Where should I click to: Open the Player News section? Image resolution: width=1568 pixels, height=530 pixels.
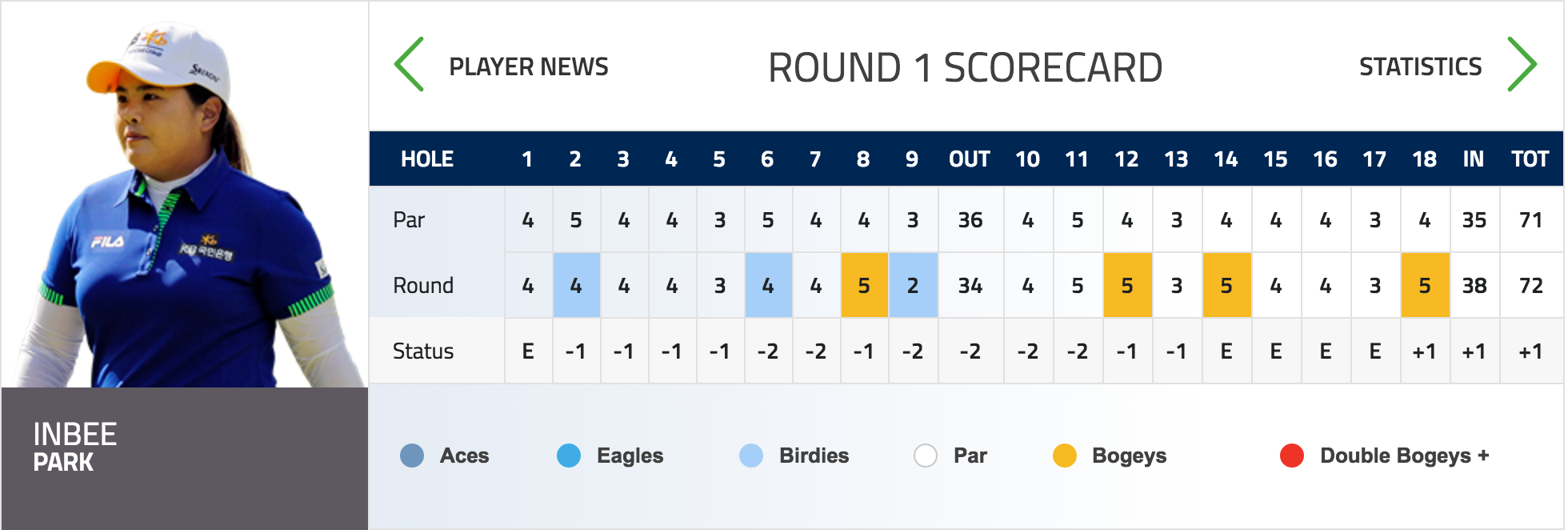click(x=528, y=66)
